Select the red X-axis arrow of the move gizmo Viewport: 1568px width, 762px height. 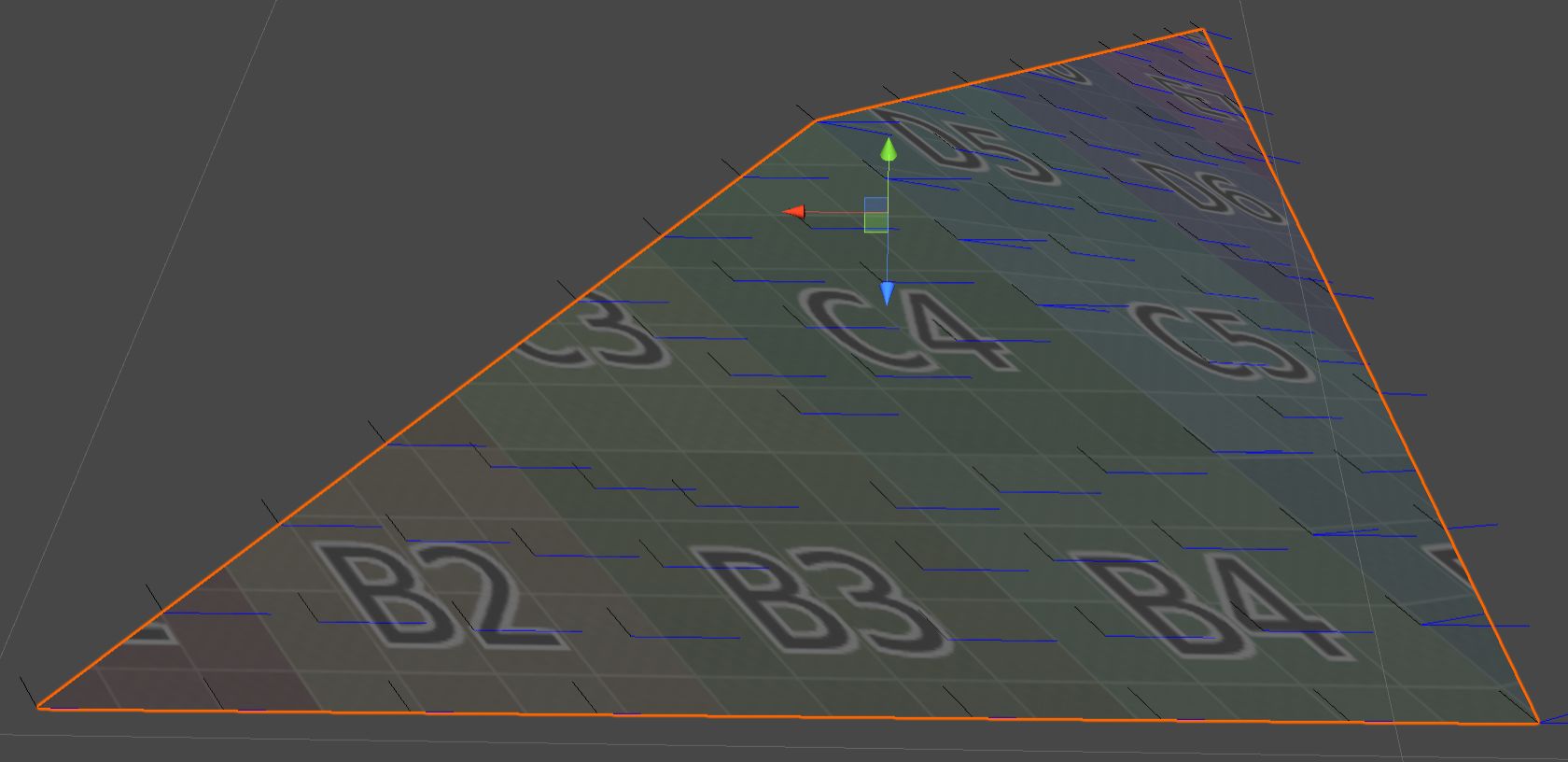pos(794,212)
